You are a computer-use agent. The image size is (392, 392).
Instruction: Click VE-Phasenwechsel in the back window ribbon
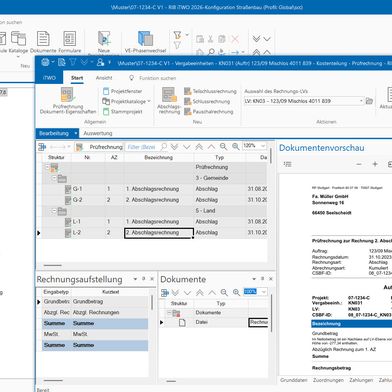145,42
